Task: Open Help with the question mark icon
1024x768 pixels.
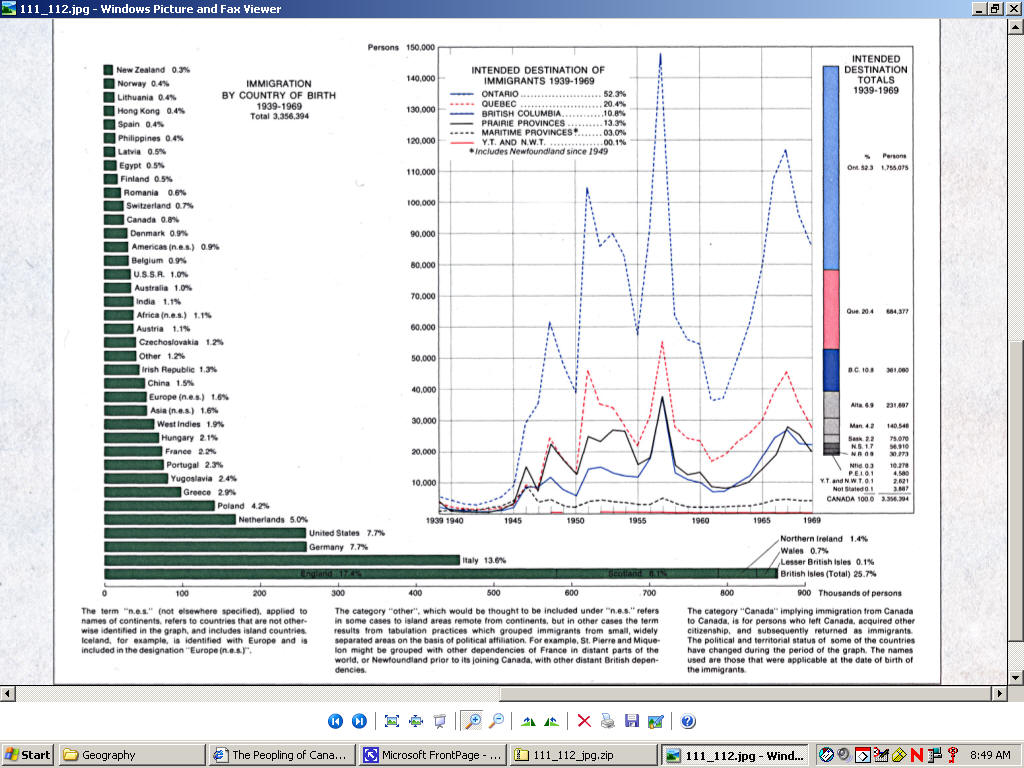Action: (688, 721)
